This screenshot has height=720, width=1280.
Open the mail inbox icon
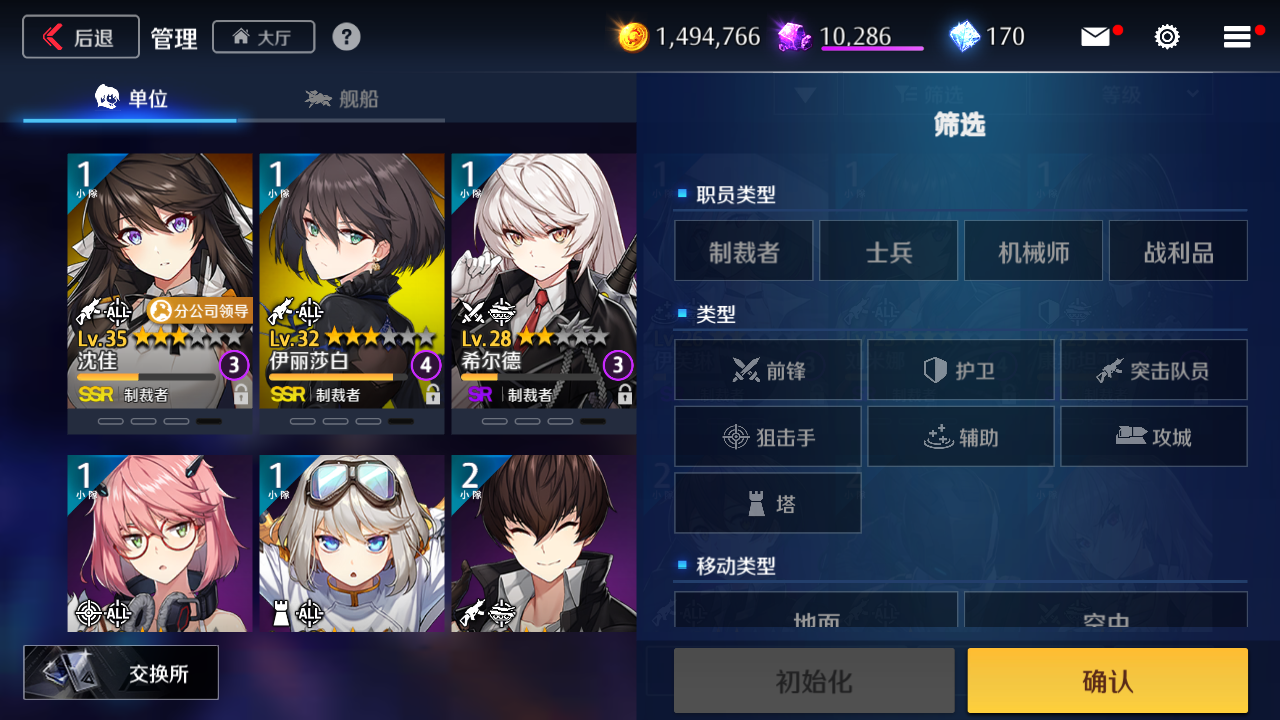coord(1096,37)
